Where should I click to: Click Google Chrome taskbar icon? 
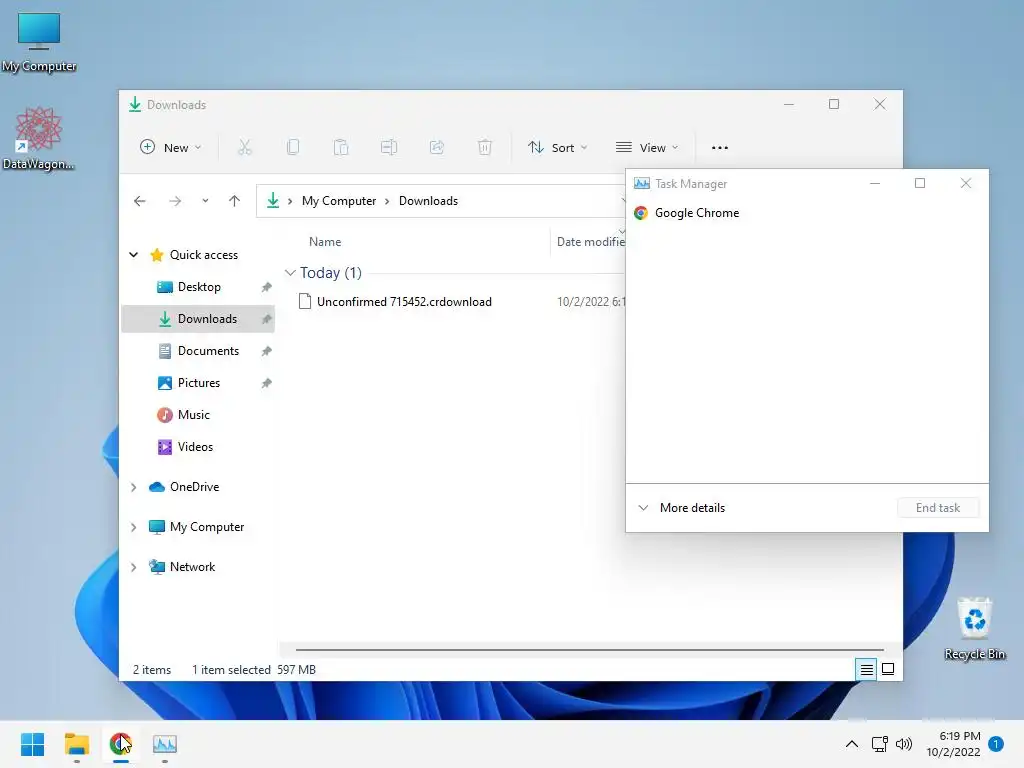pos(121,744)
